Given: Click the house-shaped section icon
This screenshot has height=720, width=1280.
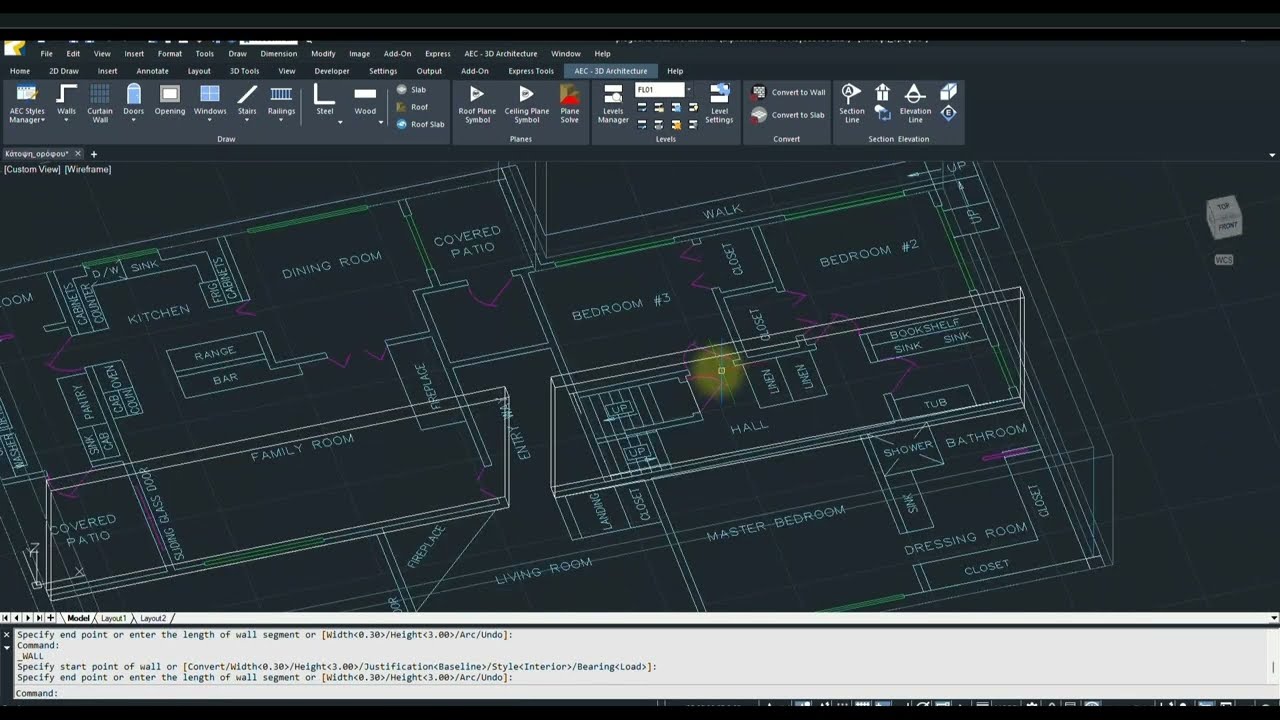Looking at the screenshot, I should point(883,92).
